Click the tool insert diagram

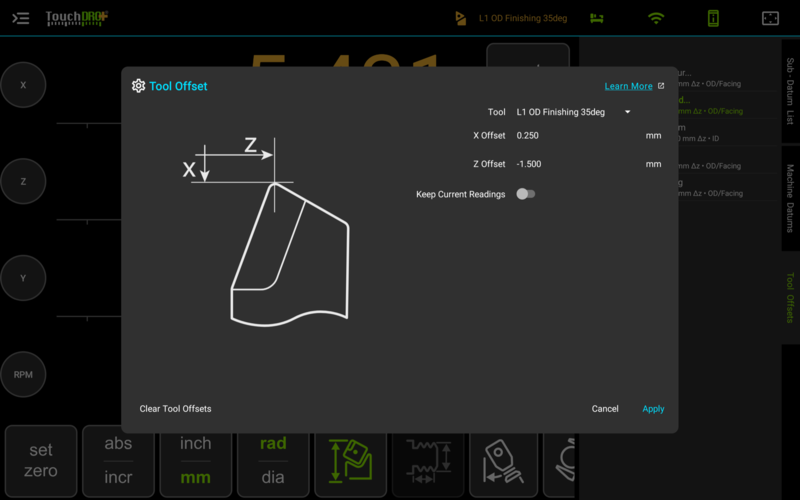coord(290,254)
